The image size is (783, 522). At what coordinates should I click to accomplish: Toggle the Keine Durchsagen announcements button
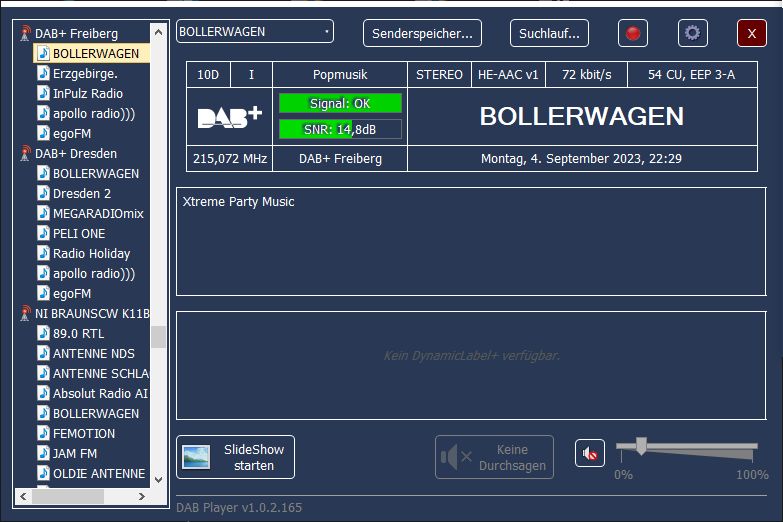494,457
